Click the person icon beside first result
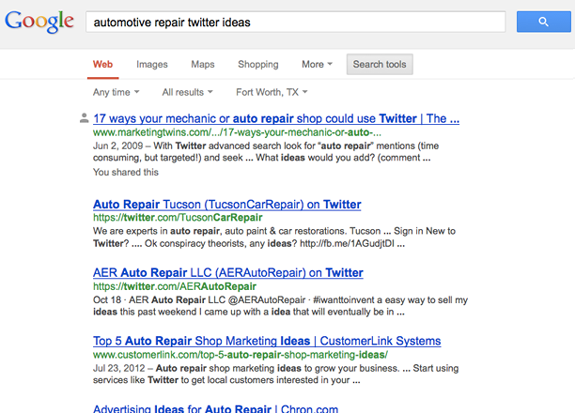575x413 pixels. tap(84, 118)
